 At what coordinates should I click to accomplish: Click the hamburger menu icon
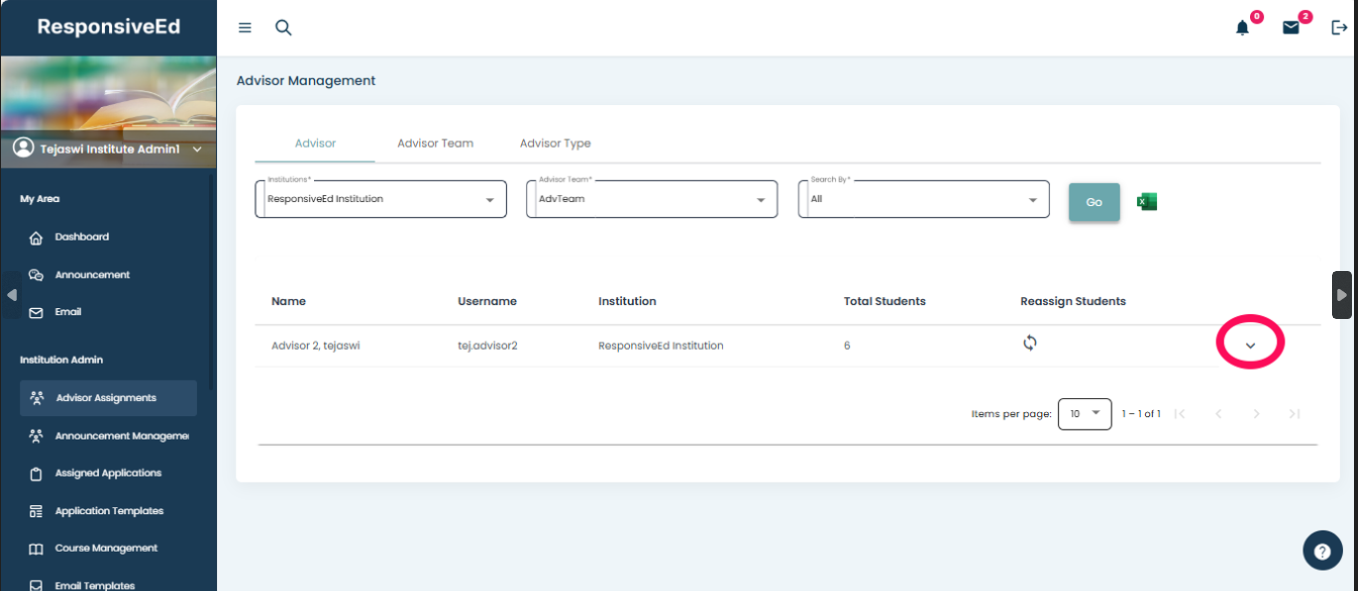pyautogui.click(x=245, y=28)
